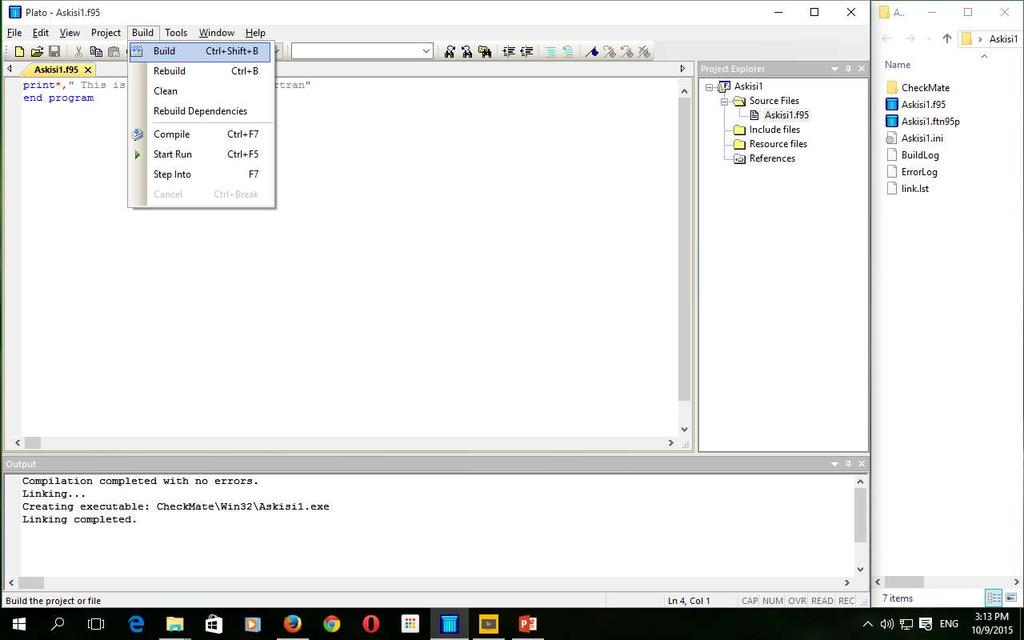The height and width of the screenshot is (640, 1024).
Task: Select Askisi1.f95 in Project Explorer tree
Action: pos(786,115)
